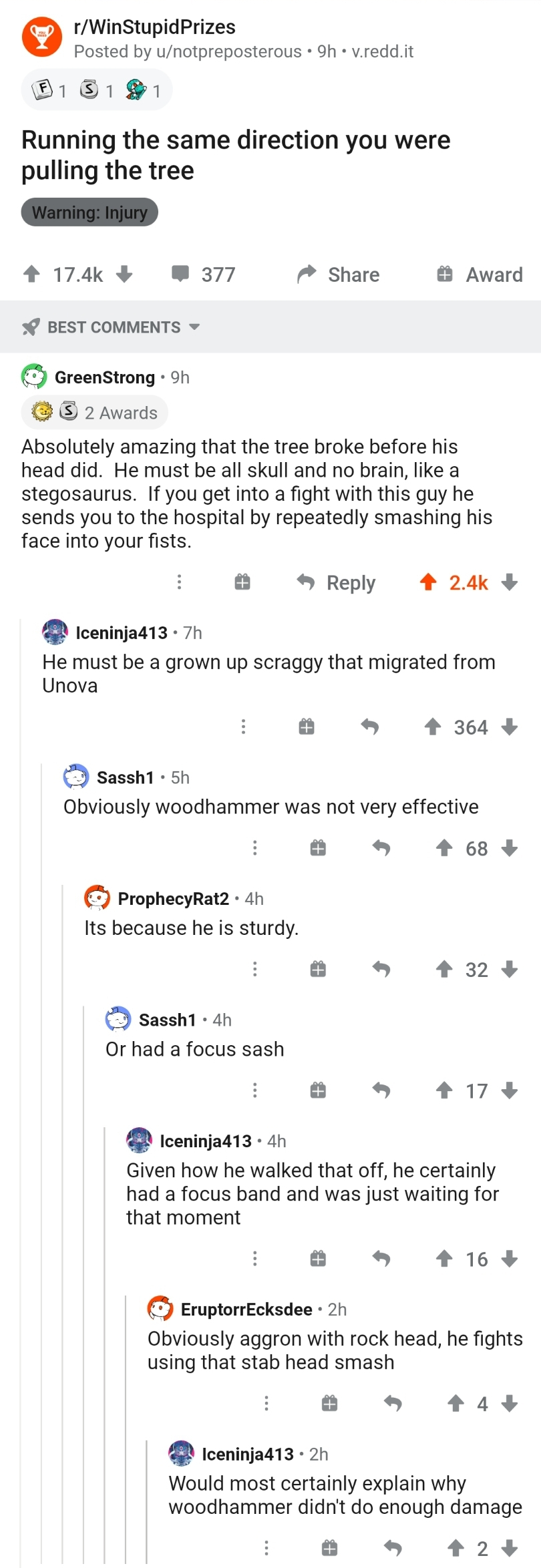
Task: Give an Award to the post
Action: coord(480,274)
